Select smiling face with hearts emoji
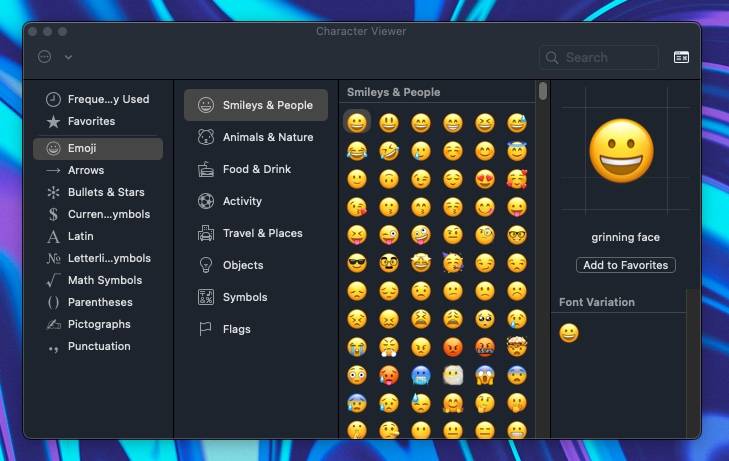Image resolution: width=729 pixels, height=461 pixels. point(517,179)
